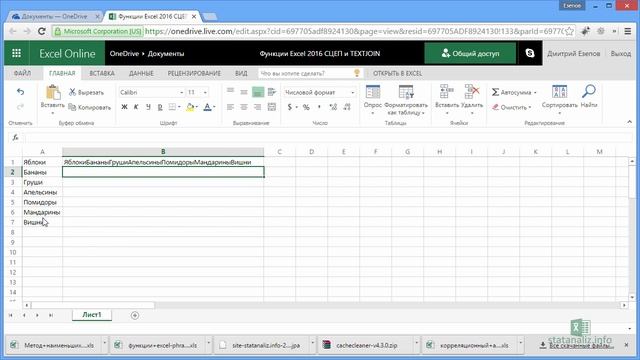Copy selection with Копировать
The image size is (640, 360).
click(89, 107)
